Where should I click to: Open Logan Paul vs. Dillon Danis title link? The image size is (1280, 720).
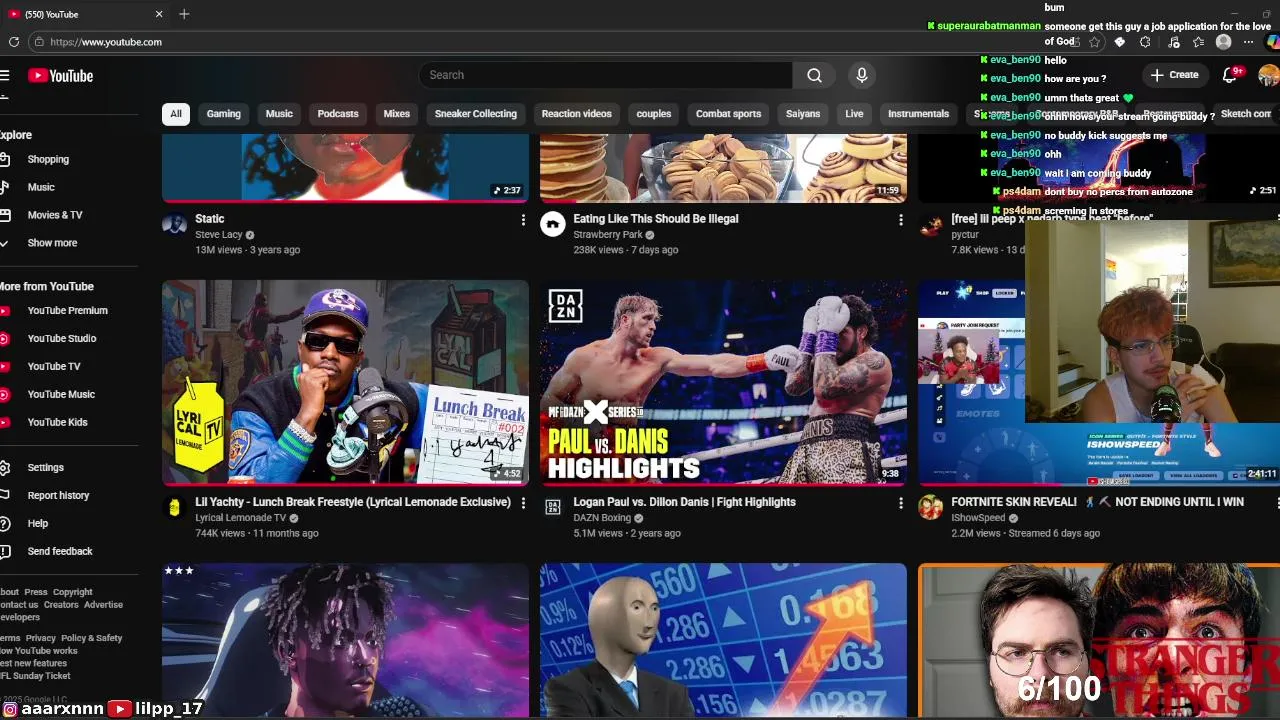[684, 502]
